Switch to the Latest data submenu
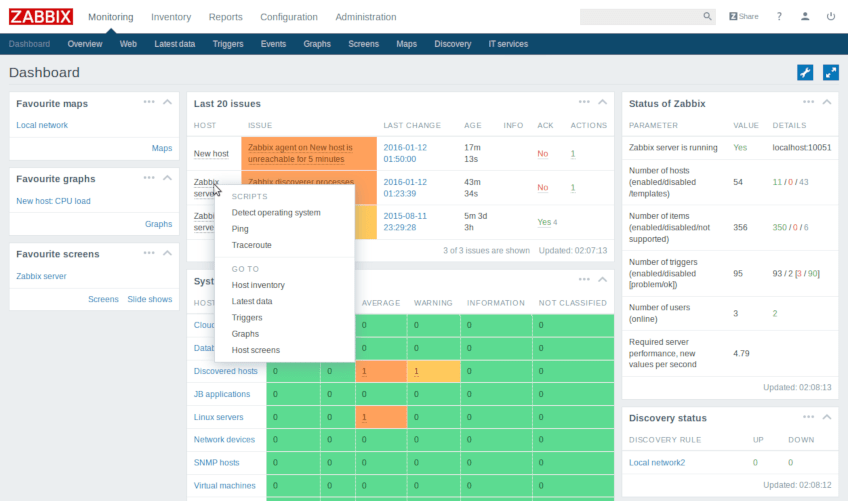 coord(175,44)
